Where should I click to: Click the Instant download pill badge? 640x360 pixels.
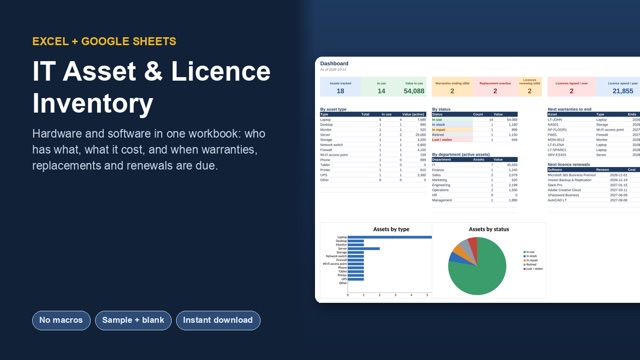(x=218, y=320)
